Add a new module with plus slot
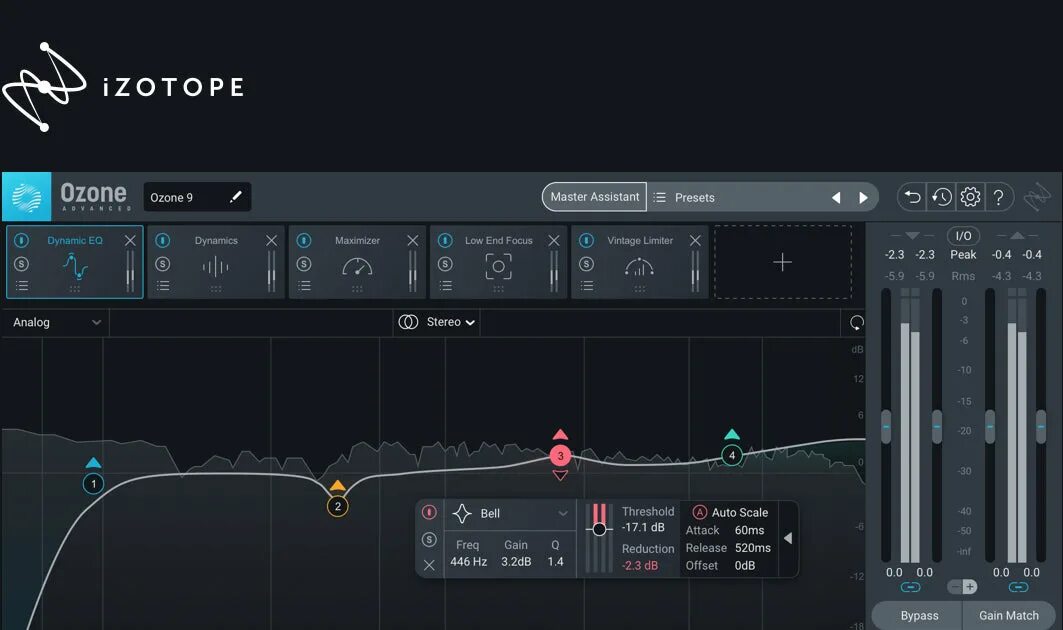Viewport: 1063px width, 630px height. (x=782, y=262)
